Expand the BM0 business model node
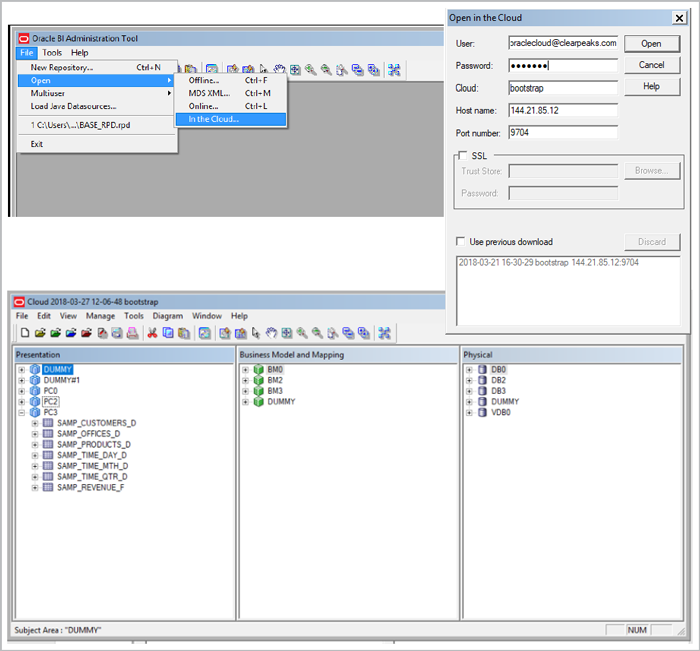The width and height of the screenshot is (700, 651). tap(245, 370)
